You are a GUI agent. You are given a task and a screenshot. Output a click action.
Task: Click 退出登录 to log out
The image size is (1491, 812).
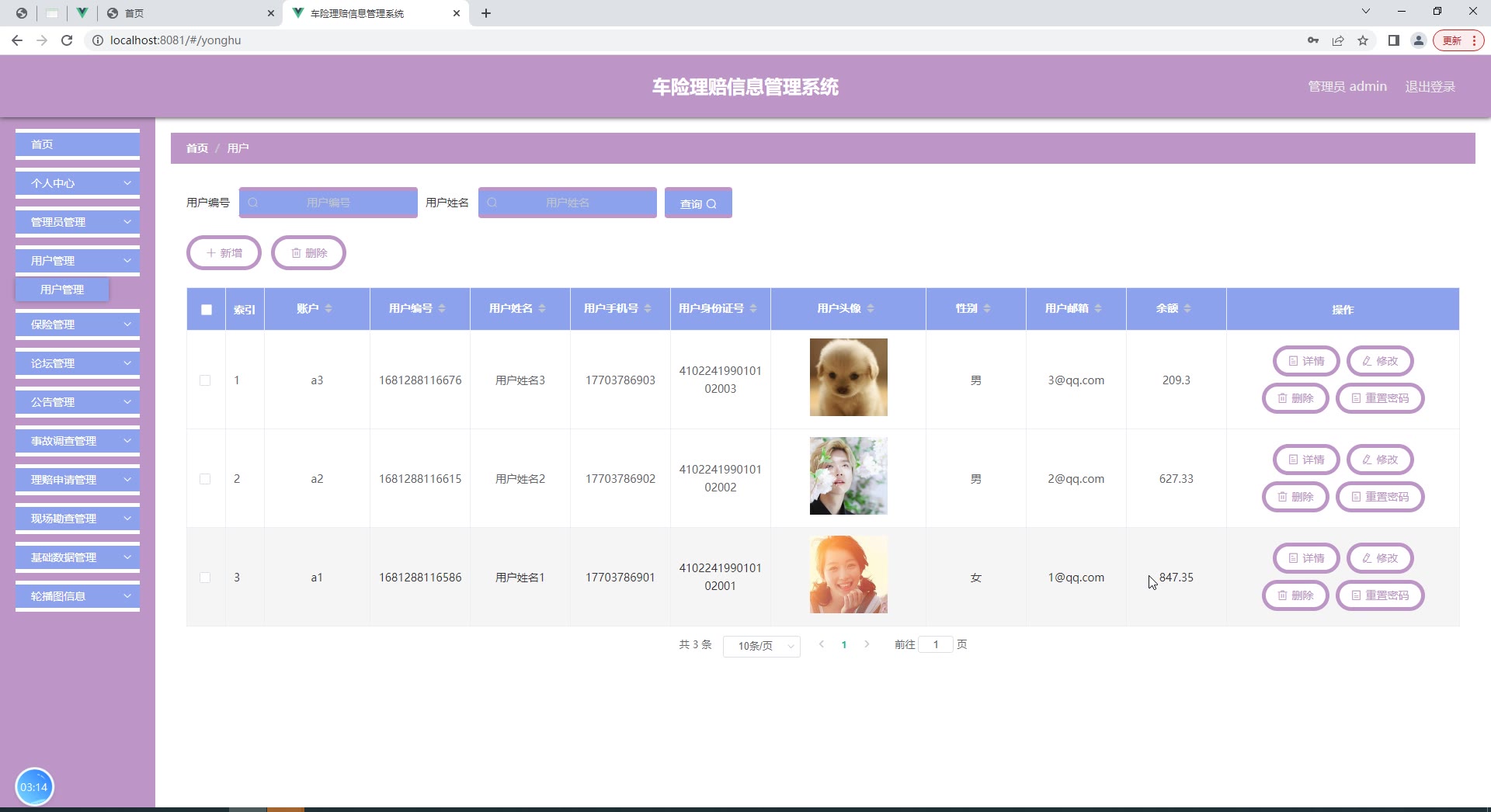(1430, 87)
